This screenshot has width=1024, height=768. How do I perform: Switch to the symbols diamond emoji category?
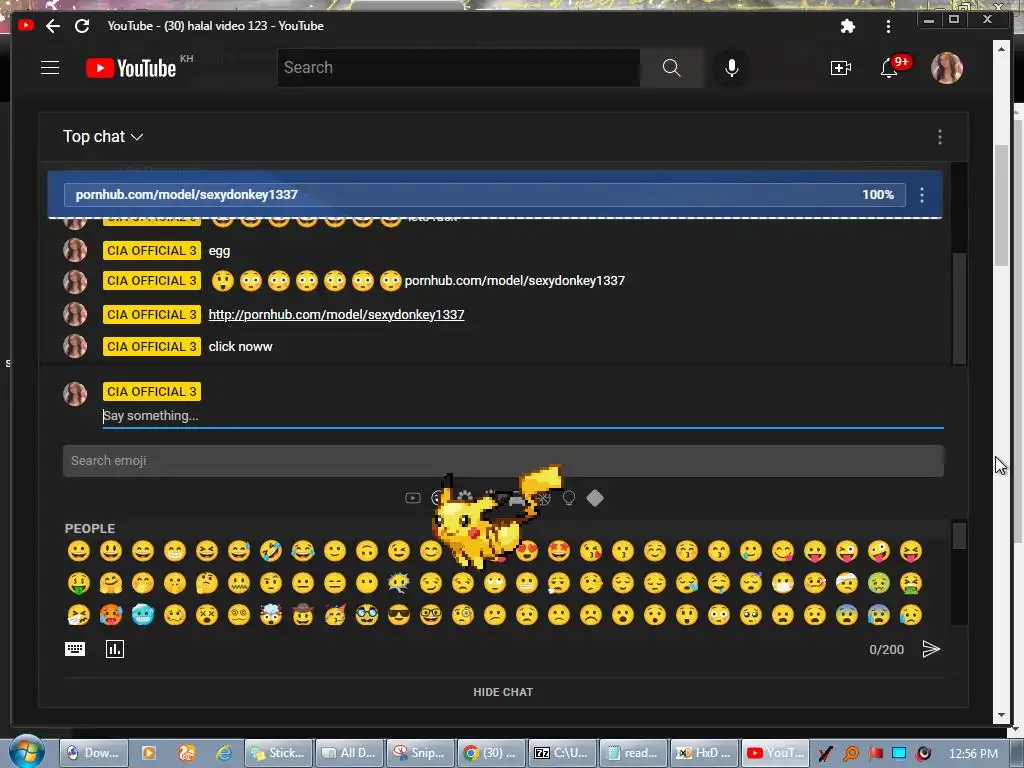click(x=594, y=498)
